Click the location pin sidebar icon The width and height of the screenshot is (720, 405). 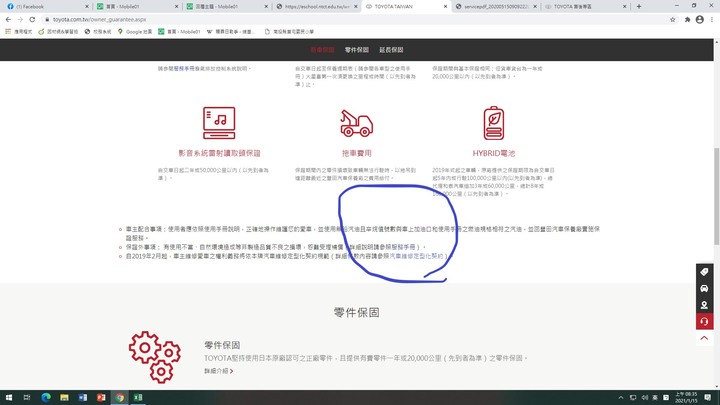click(704, 305)
